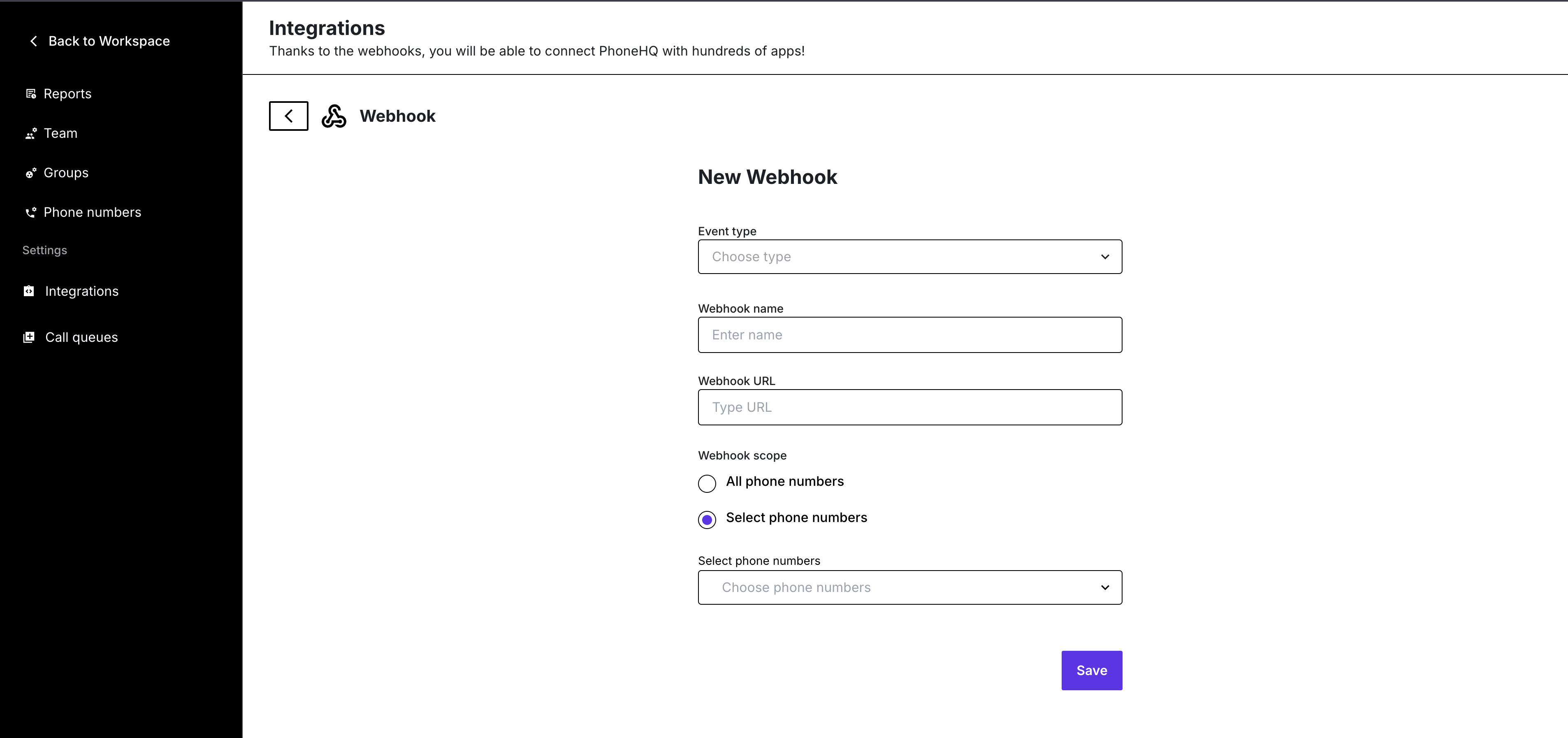The image size is (1568, 738).
Task: Open Phone numbers in the sidebar
Action: pyautogui.click(x=93, y=213)
